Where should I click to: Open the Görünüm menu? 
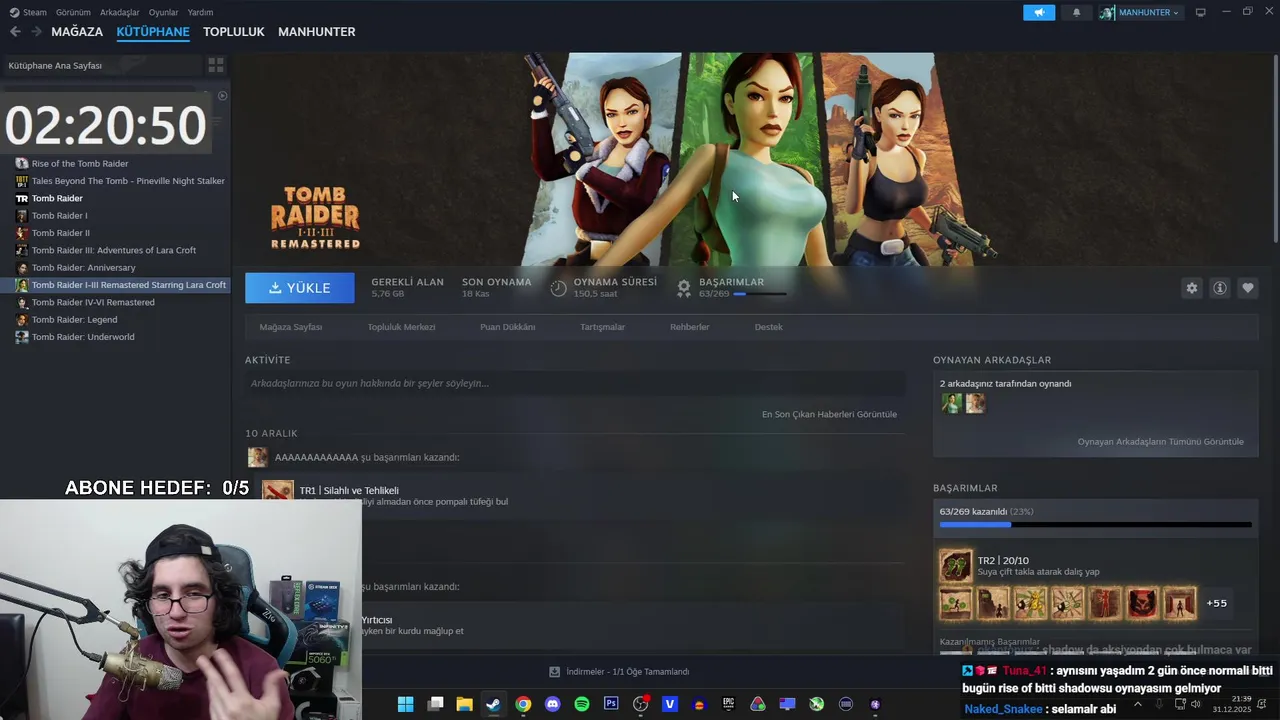pyautogui.click(x=73, y=12)
